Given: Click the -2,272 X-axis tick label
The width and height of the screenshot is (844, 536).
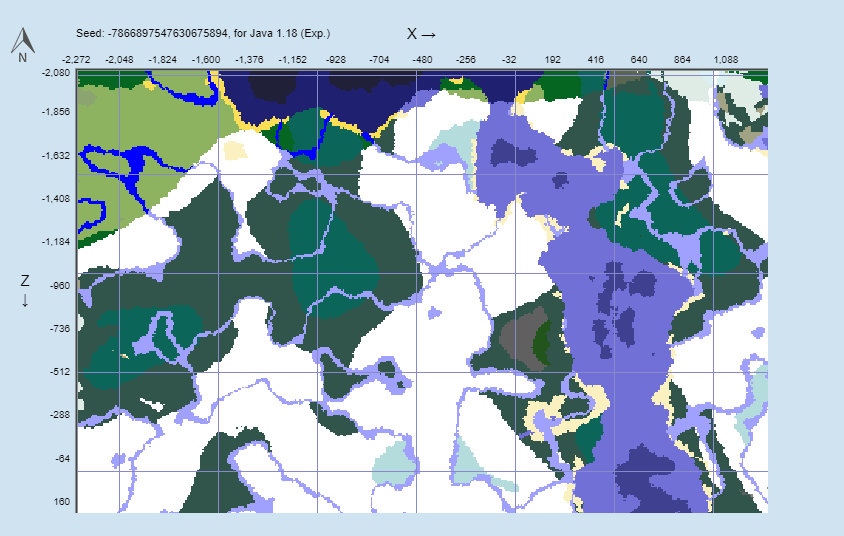Looking at the screenshot, I should (x=76, y=60).
